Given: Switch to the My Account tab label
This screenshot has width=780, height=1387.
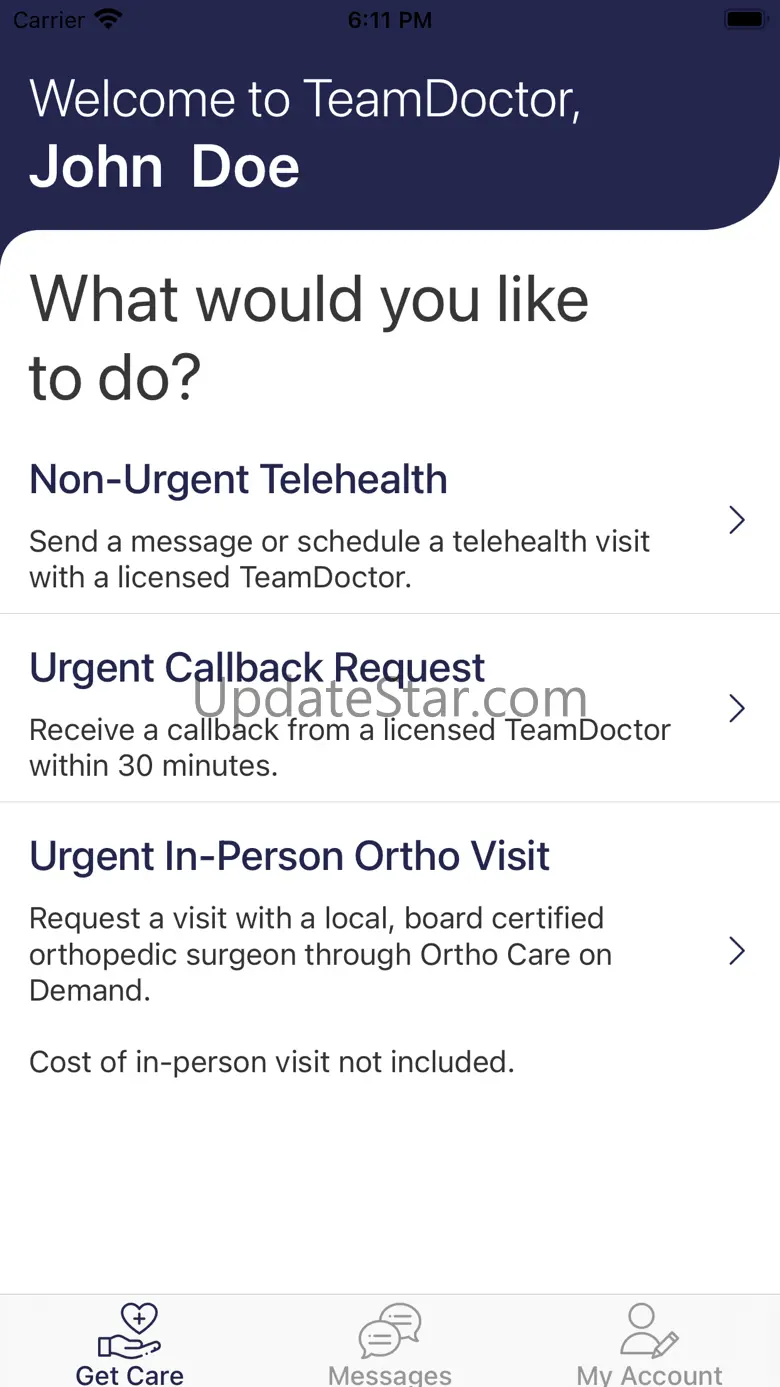Looking at the screenshot, I should tap(649, 1375).
